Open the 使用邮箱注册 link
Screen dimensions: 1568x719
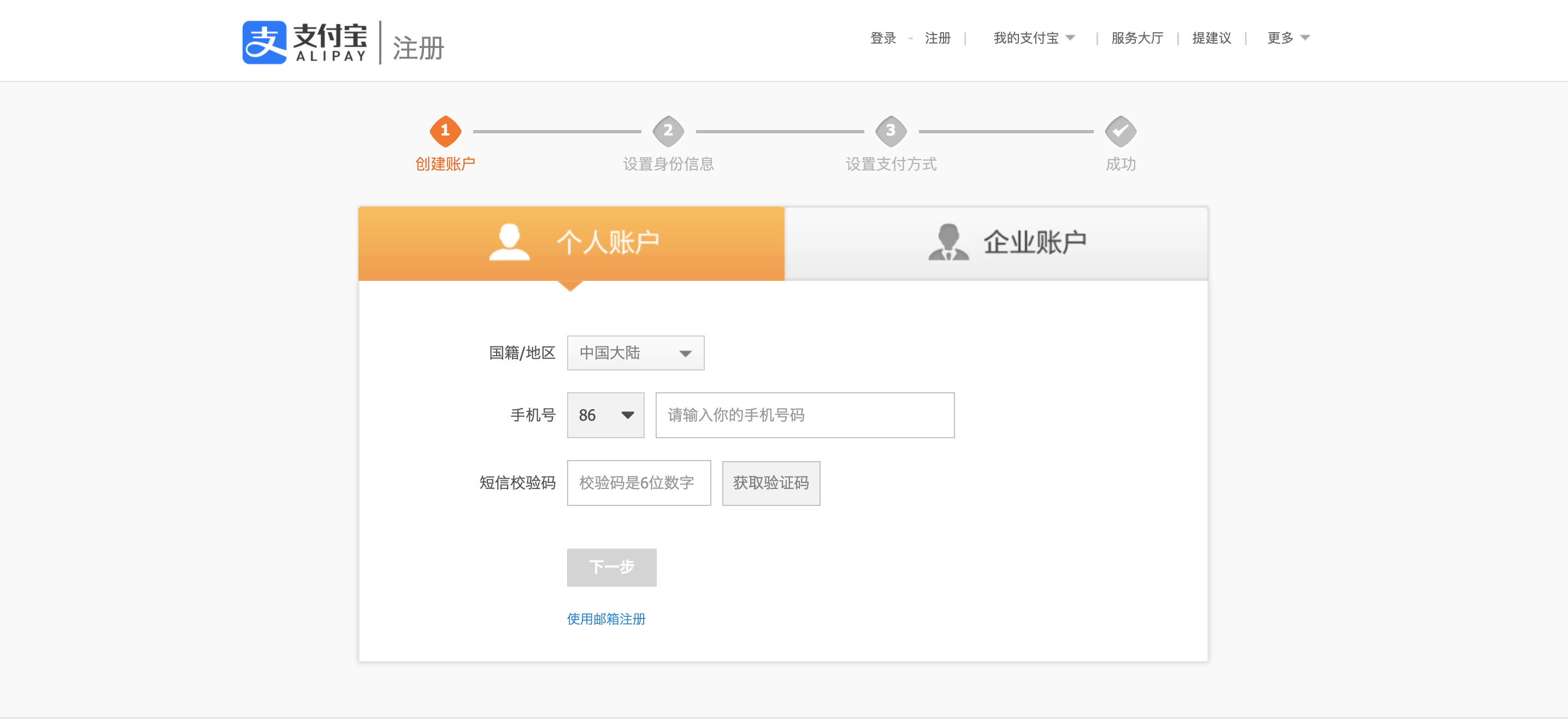click(x=606, y=618)
